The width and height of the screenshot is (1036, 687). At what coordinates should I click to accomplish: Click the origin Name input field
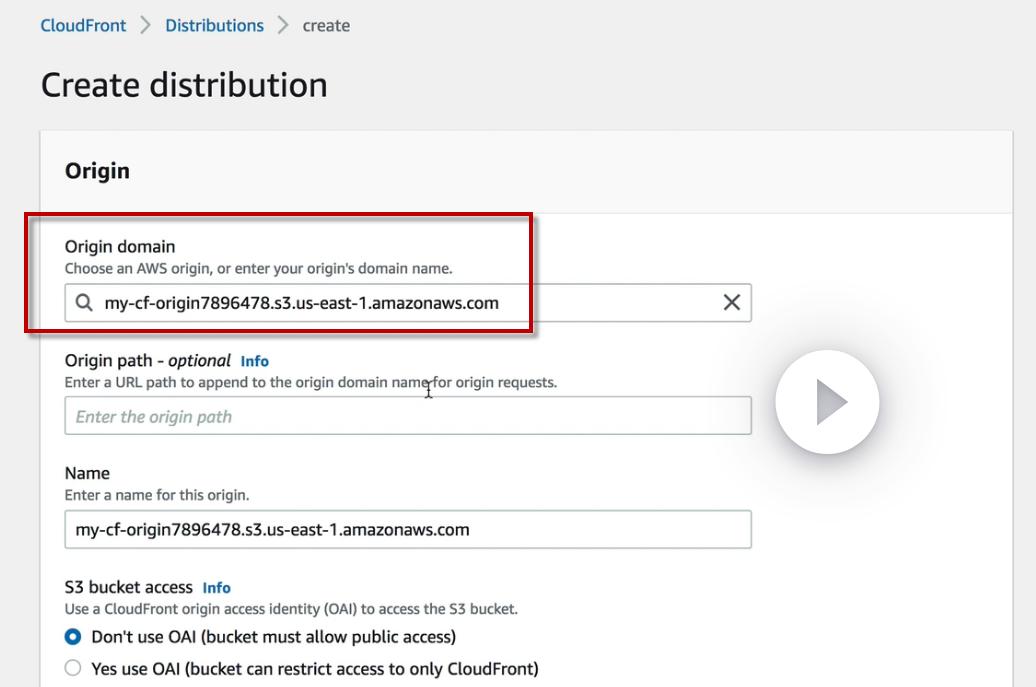[408, 529]
